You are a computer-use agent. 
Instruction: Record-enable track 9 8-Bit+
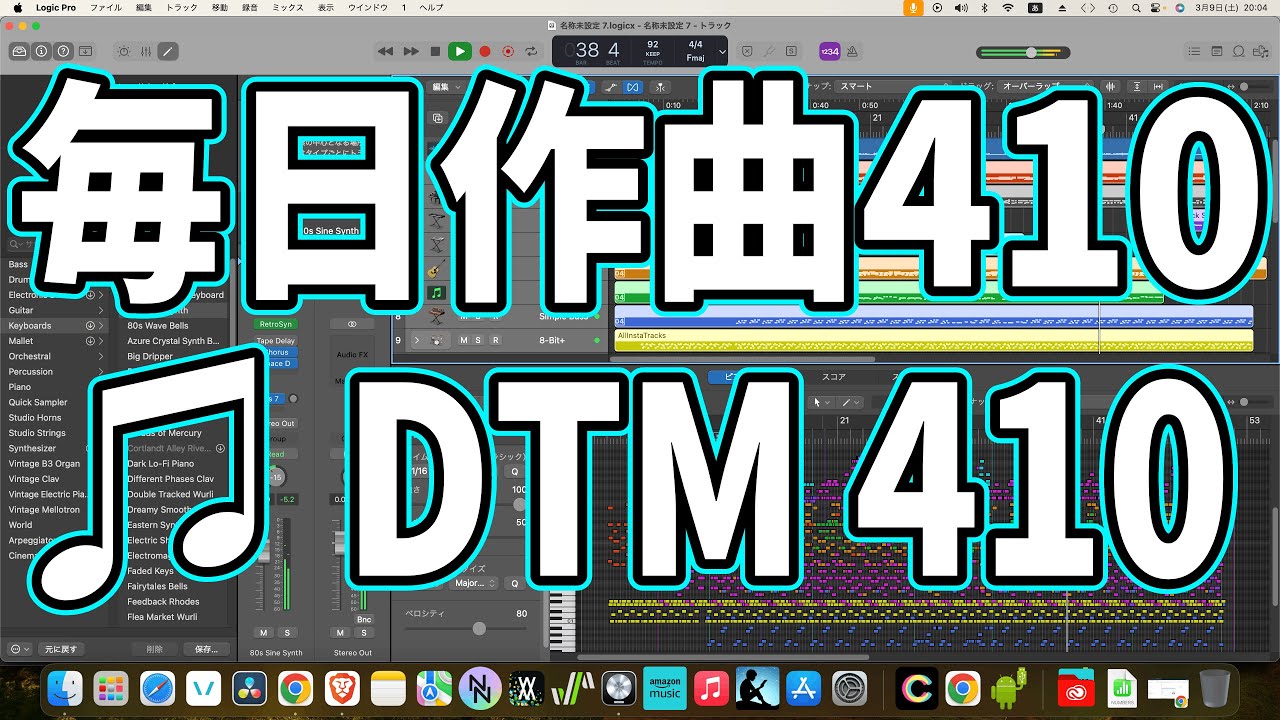495,340
